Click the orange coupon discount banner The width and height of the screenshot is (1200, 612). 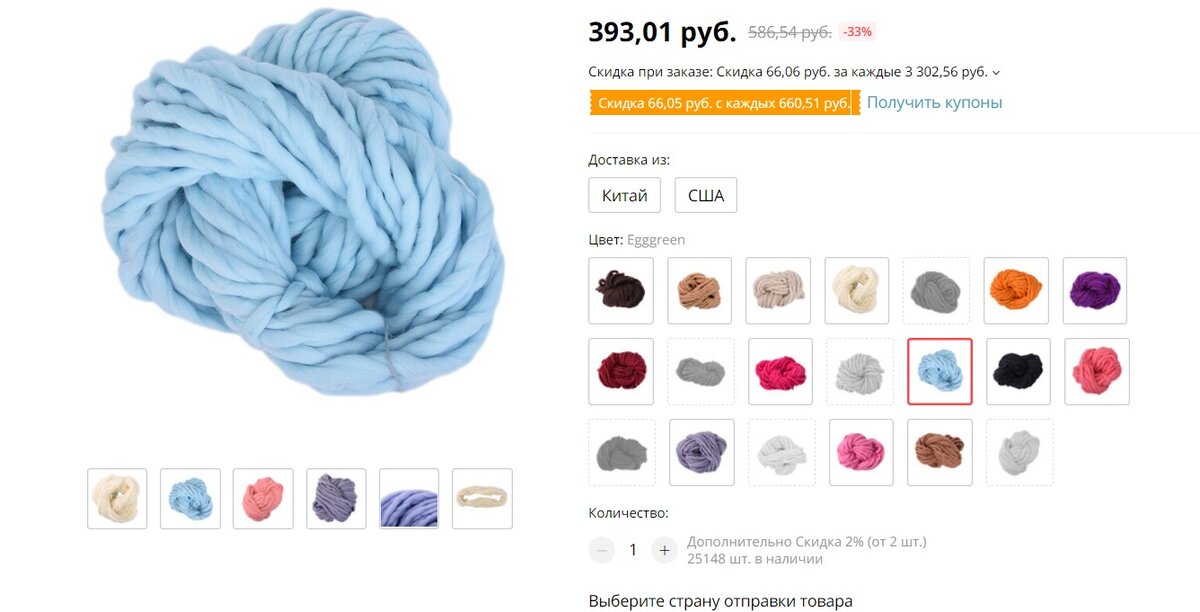pyautogui.click(x=724, y=103)
